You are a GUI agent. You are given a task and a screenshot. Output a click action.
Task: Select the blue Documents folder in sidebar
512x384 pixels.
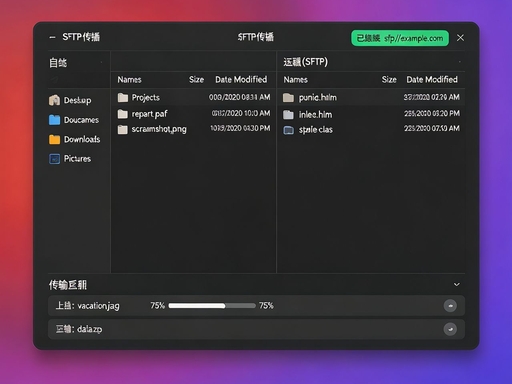coord(74,120)
